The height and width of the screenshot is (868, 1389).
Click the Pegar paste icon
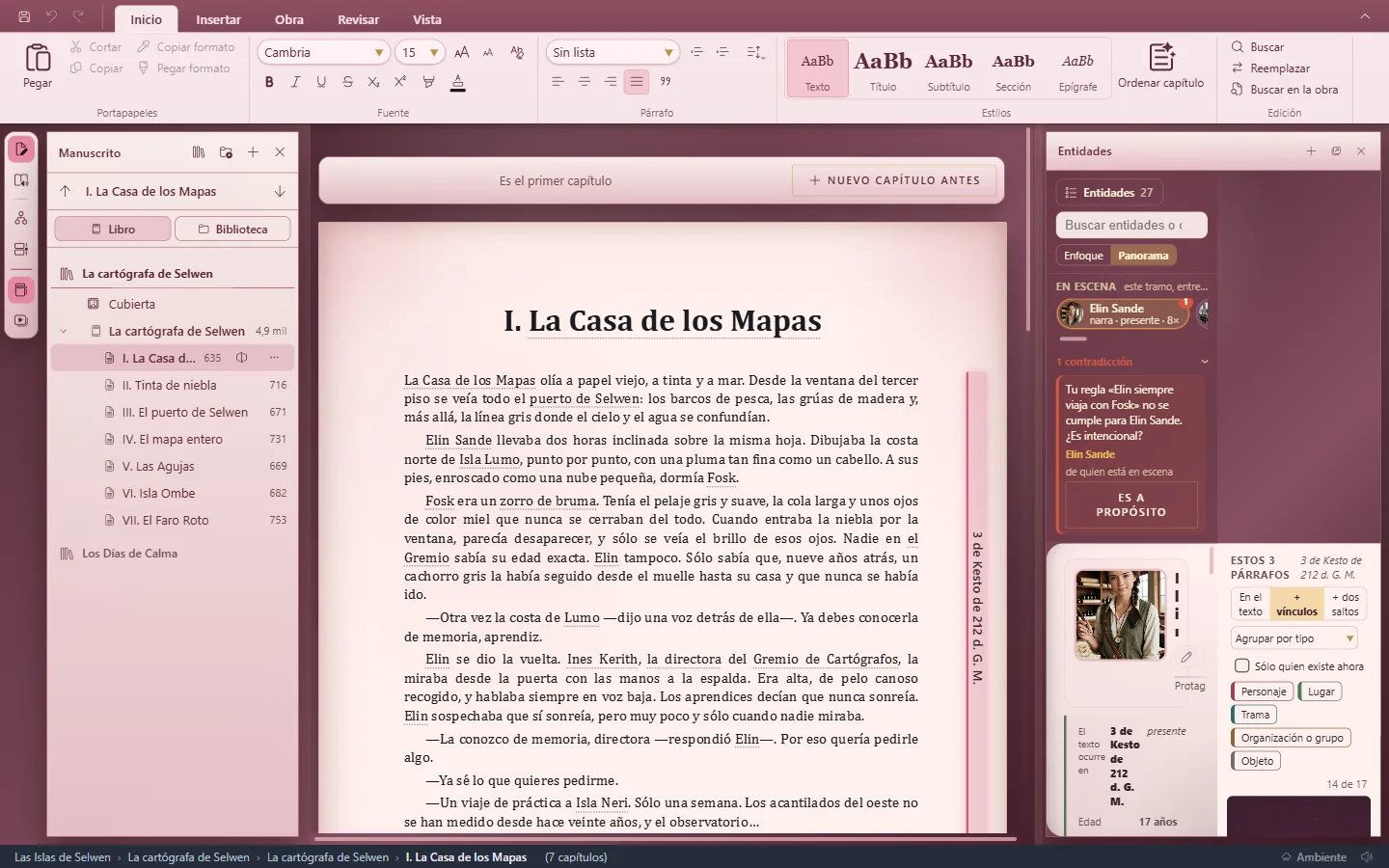point(38,59)
